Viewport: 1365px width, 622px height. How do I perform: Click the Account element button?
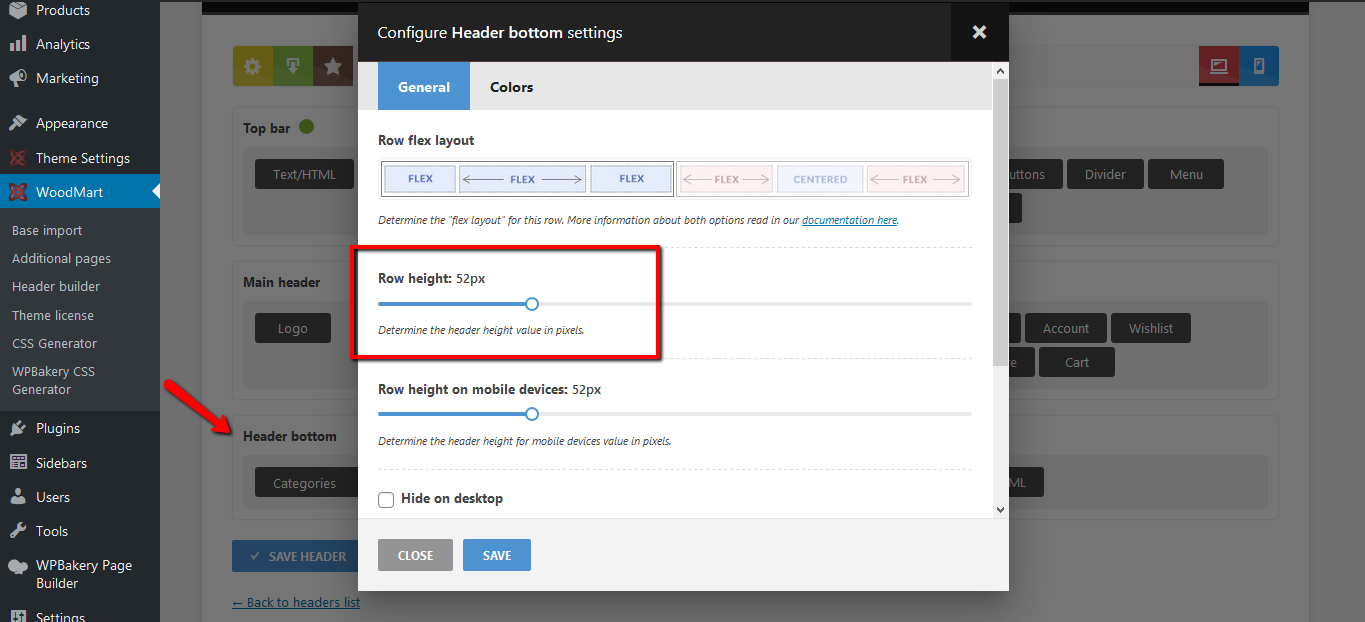(1066, 328)
